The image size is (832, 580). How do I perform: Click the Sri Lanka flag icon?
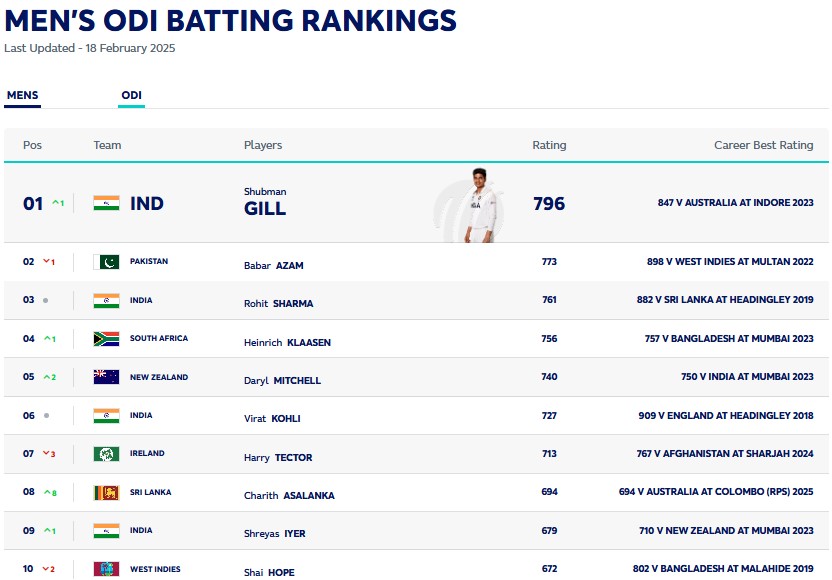(x=106, y=492)
